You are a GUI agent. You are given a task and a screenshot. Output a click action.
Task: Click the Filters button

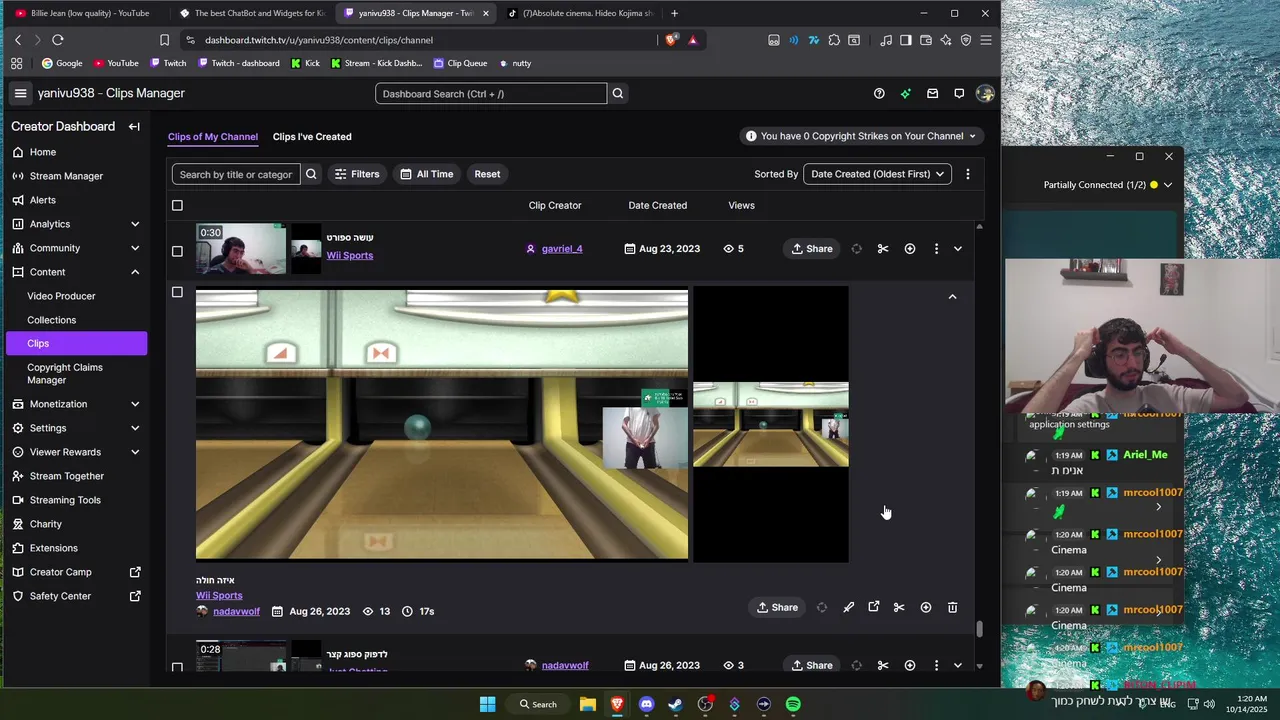click(x=357, y=174)
